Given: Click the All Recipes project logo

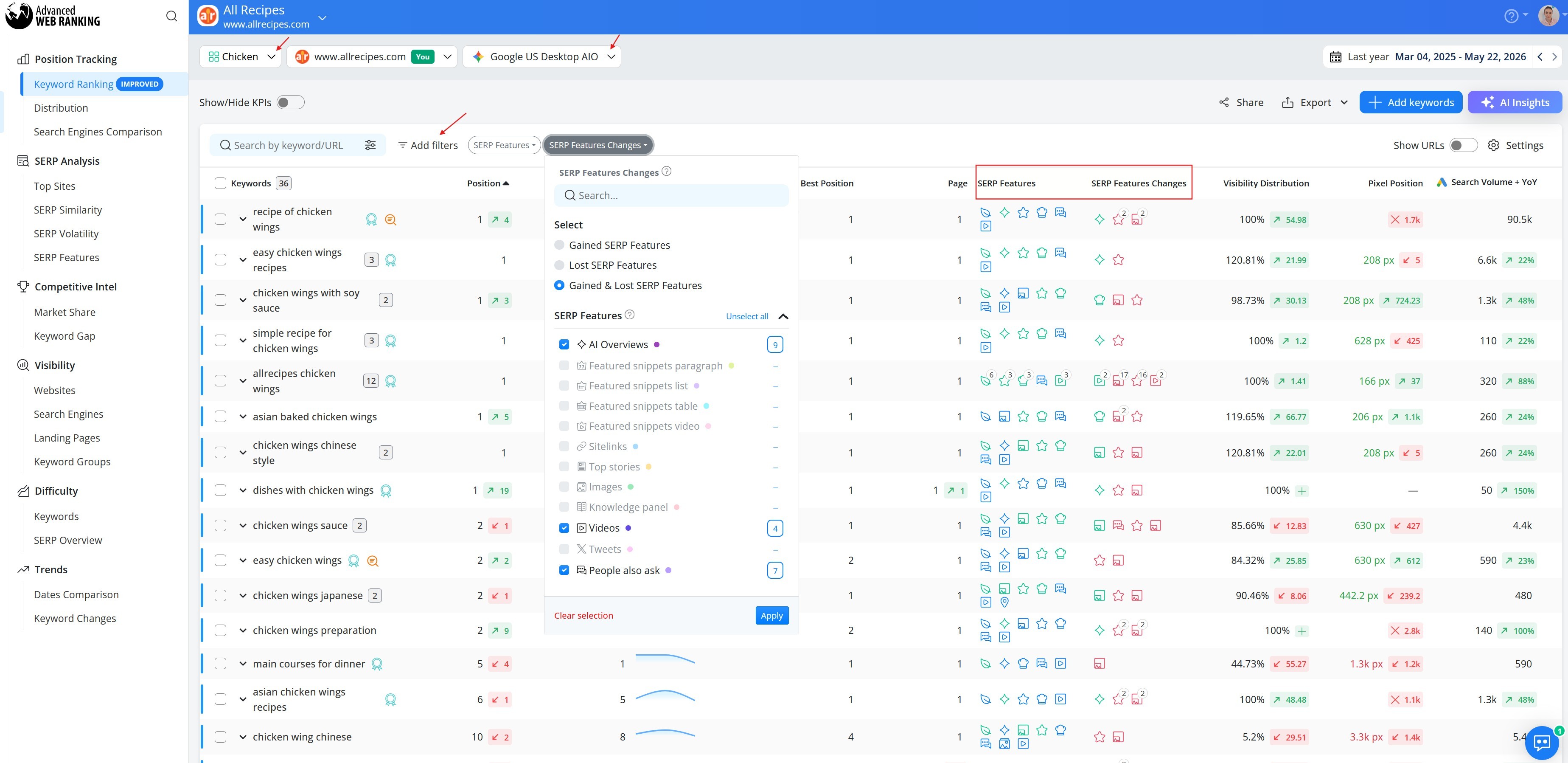Looking at the screenshot, I should point(208,16).
